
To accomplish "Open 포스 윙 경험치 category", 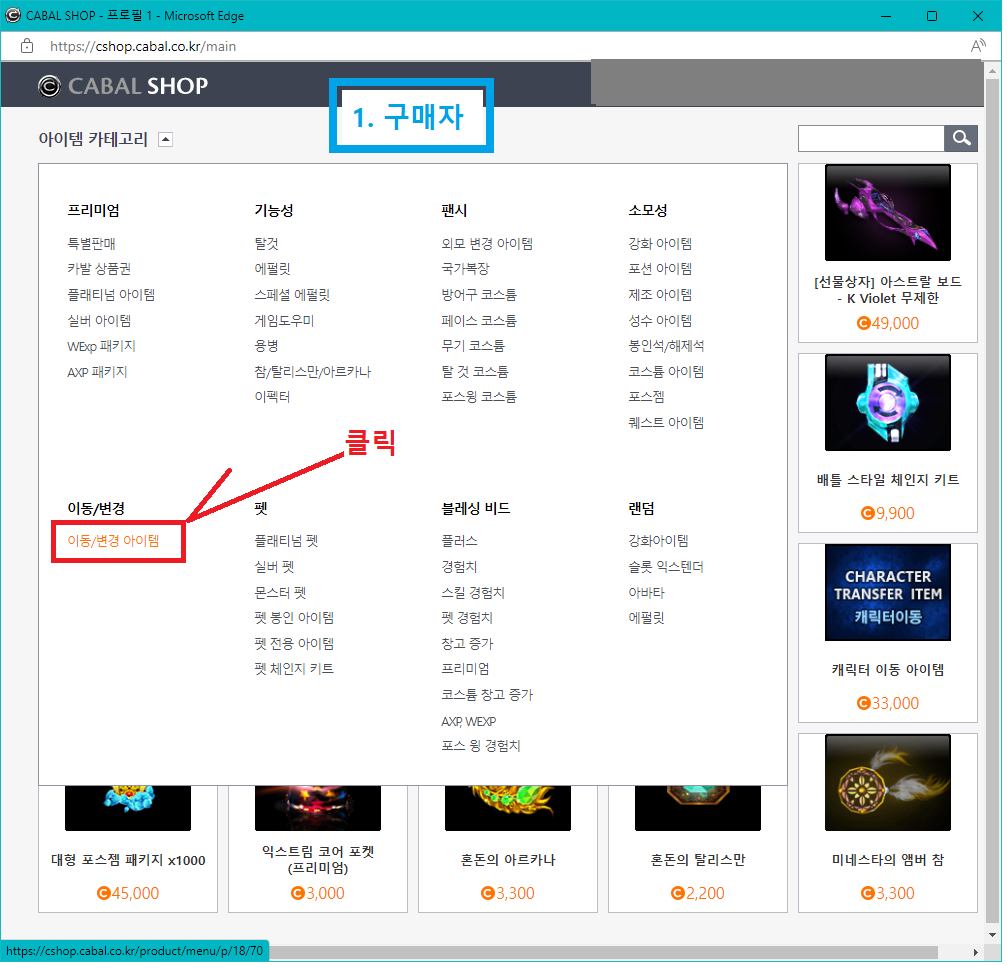I will point(483,748).
